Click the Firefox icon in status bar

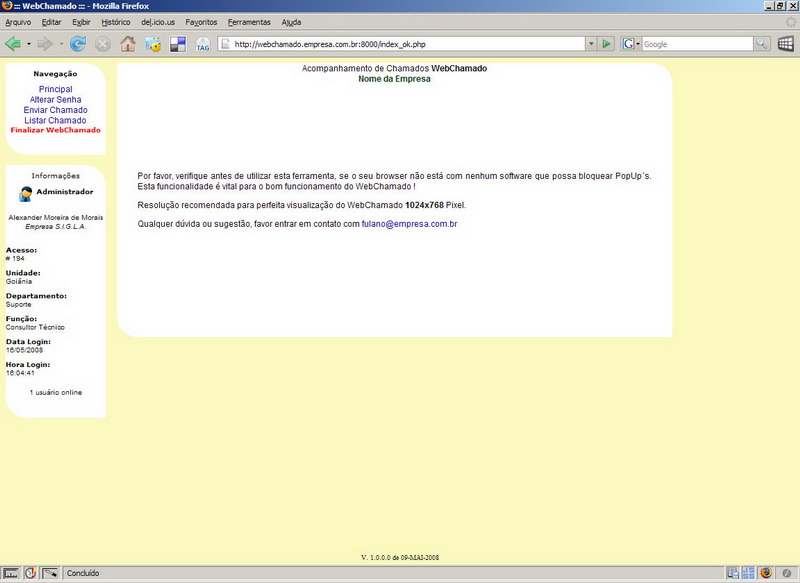pyautogui.click(x=766, y=573)
